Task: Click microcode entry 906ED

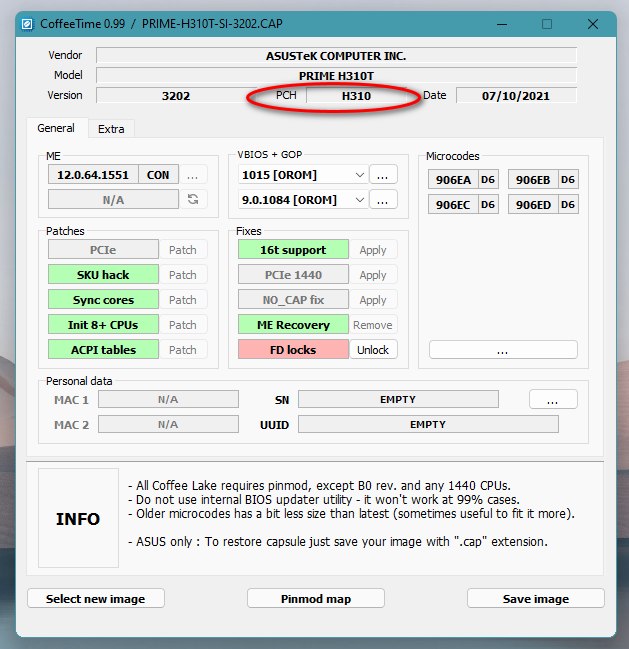Action: coord(533,204)
